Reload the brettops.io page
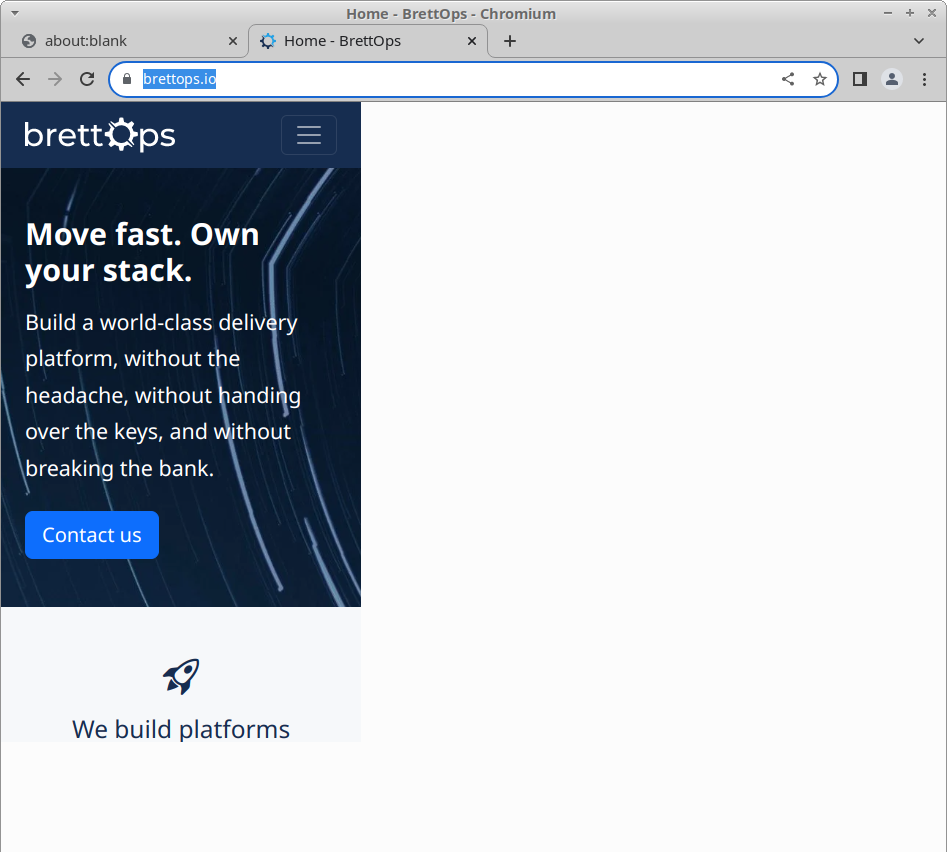The width and height of the screenshot is (947, 852). (87, 79)
